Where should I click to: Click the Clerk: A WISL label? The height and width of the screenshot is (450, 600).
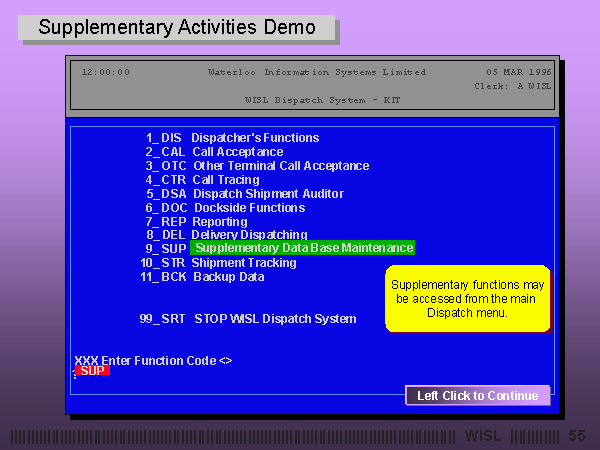(x=513, y=86)
